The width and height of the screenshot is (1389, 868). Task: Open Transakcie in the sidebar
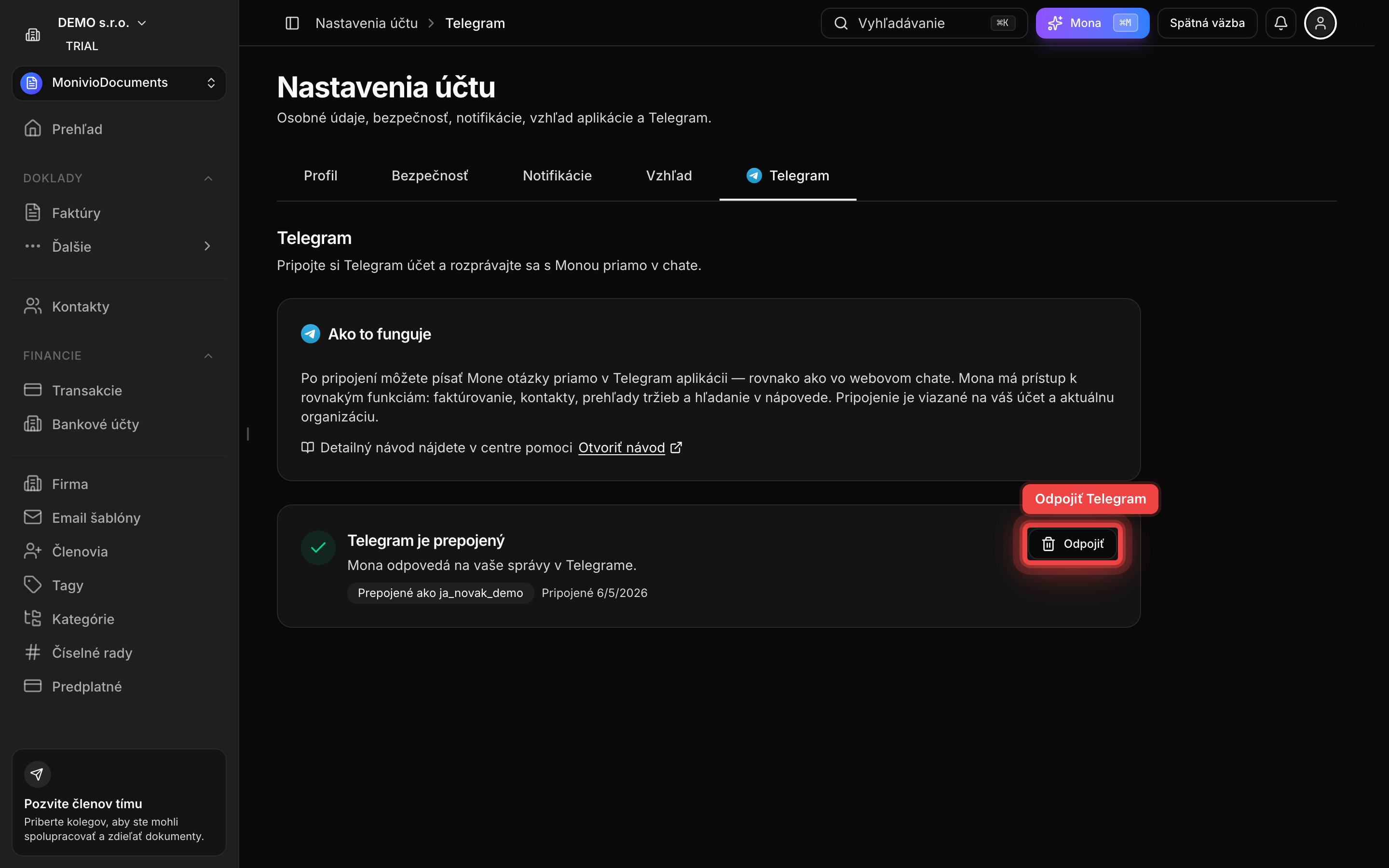click(119, 390)
